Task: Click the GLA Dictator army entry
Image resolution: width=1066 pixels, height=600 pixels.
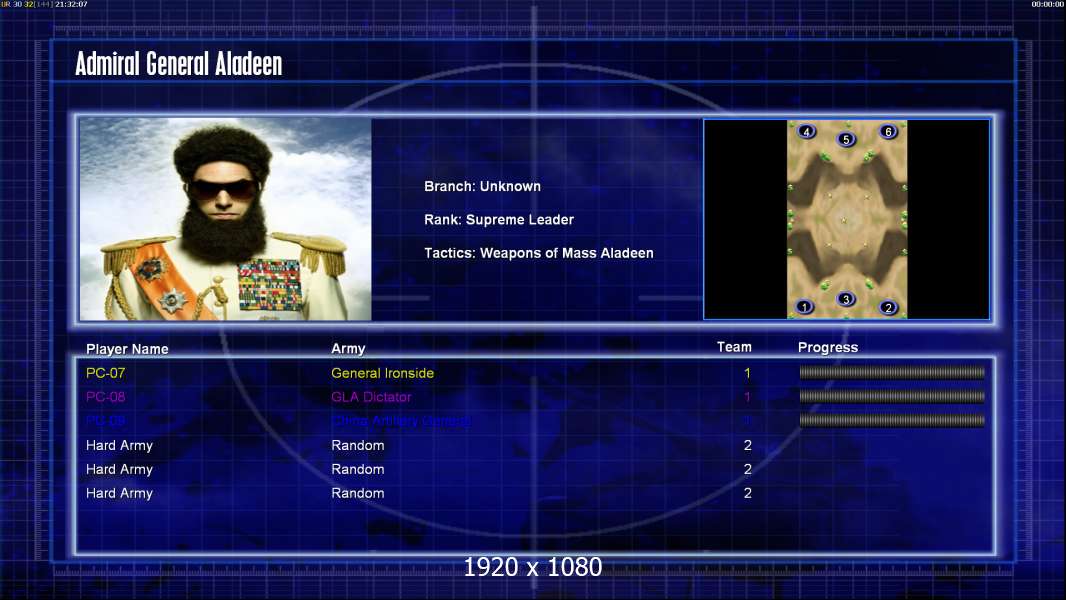Action: [x=371, y=397]
